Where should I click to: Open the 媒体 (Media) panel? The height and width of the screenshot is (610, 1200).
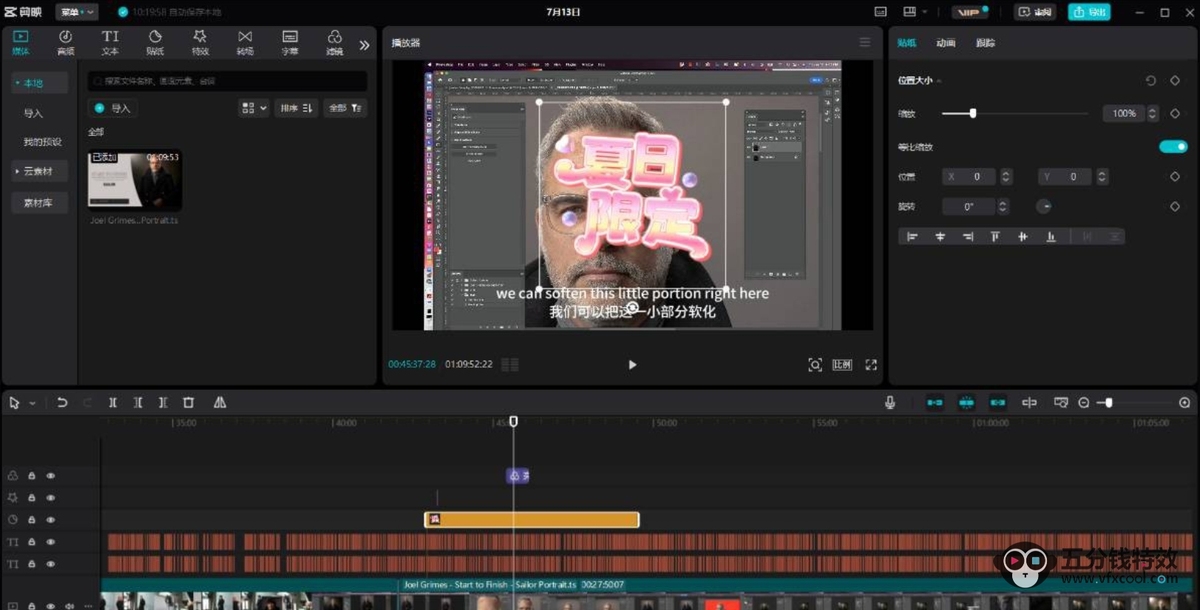21,42
